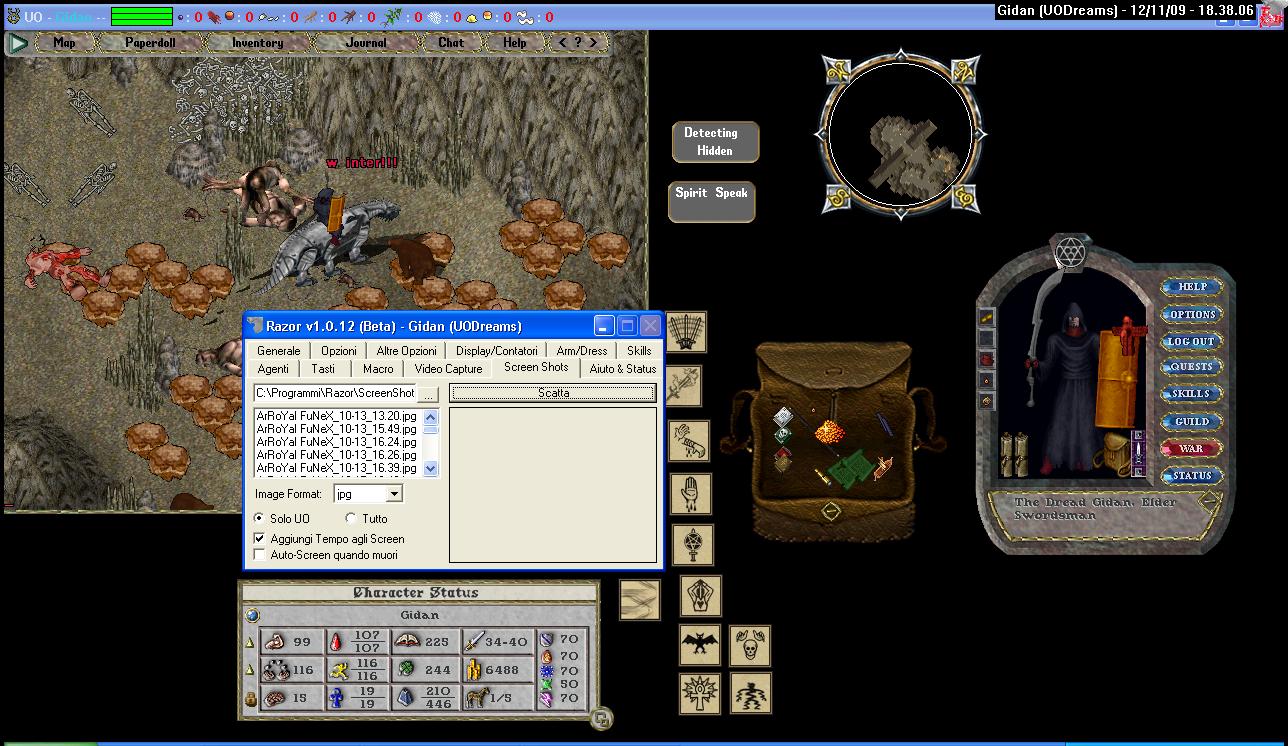Click the bleeding arm spell icon
This screenshot has width=1288, height=746.
tap(688, 440)
